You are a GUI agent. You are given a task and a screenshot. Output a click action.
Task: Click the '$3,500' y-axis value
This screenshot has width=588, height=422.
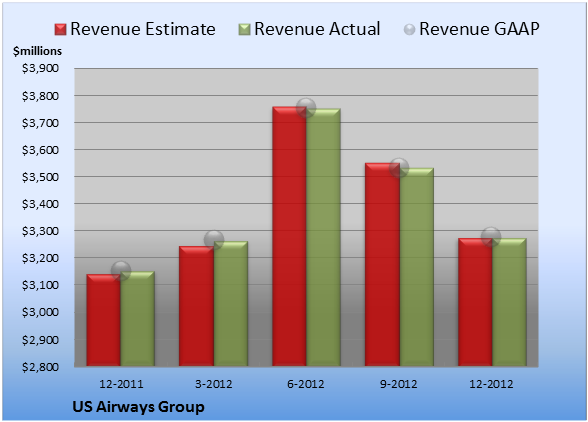coord(40,177)
